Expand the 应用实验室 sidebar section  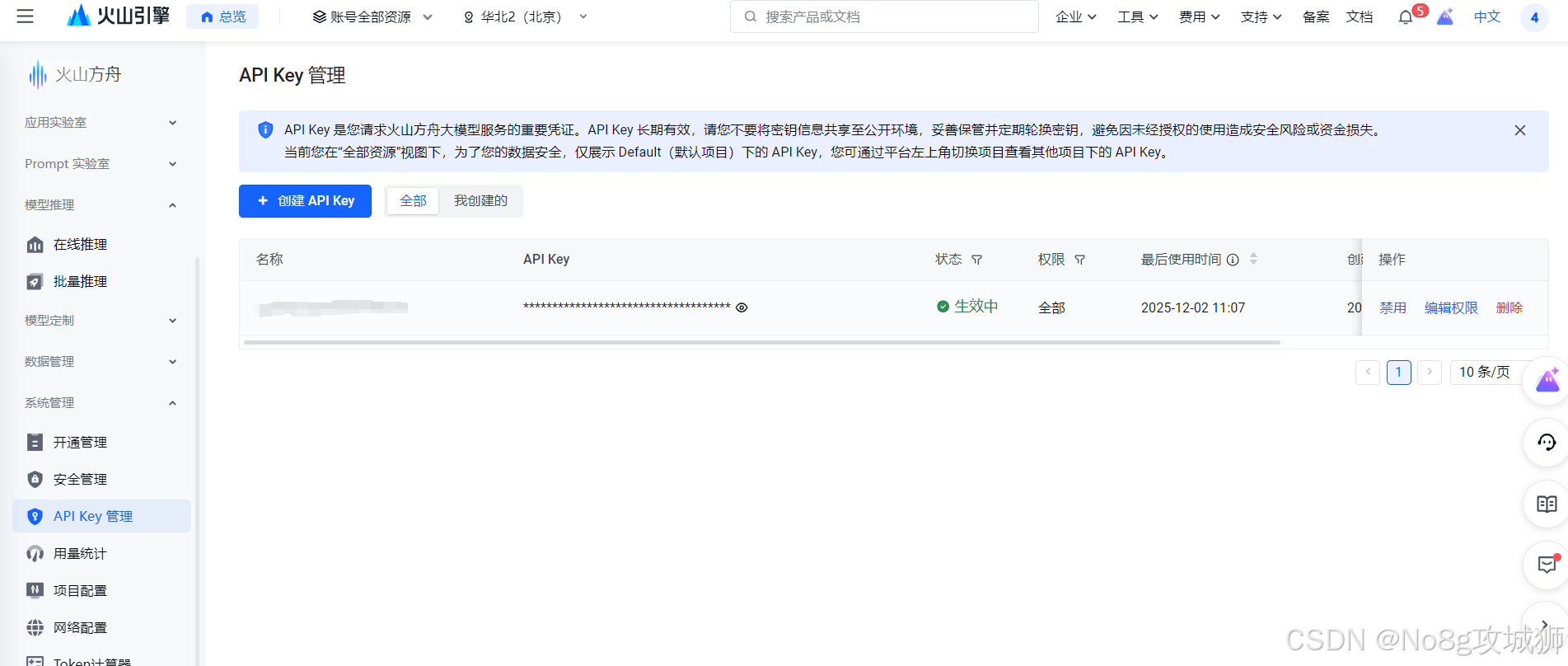[x=101, y=123]
